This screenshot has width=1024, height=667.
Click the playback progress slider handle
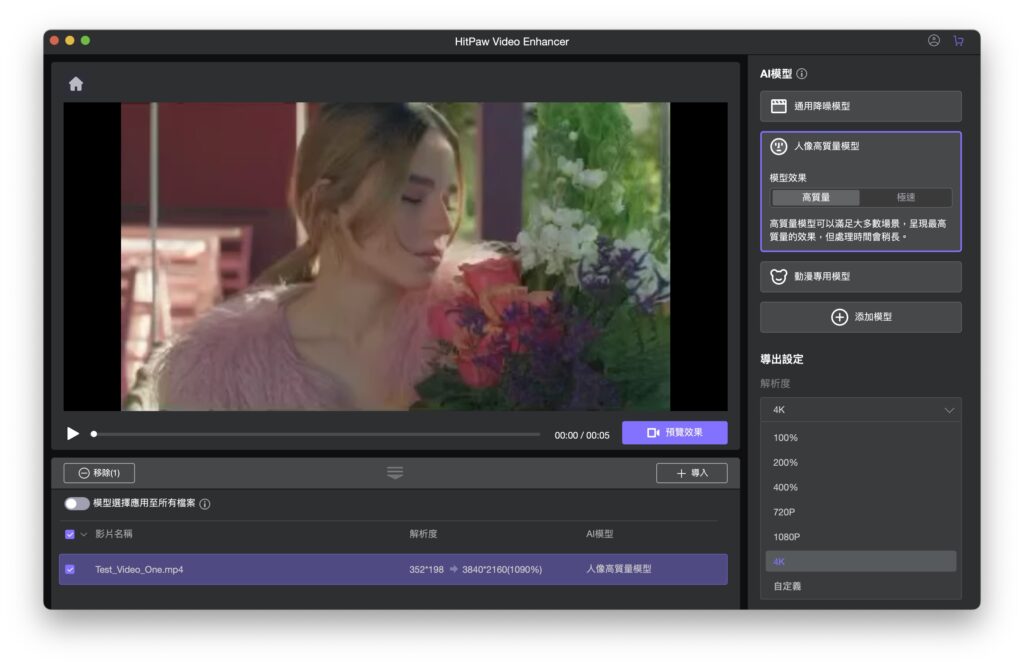coord(94,434)
